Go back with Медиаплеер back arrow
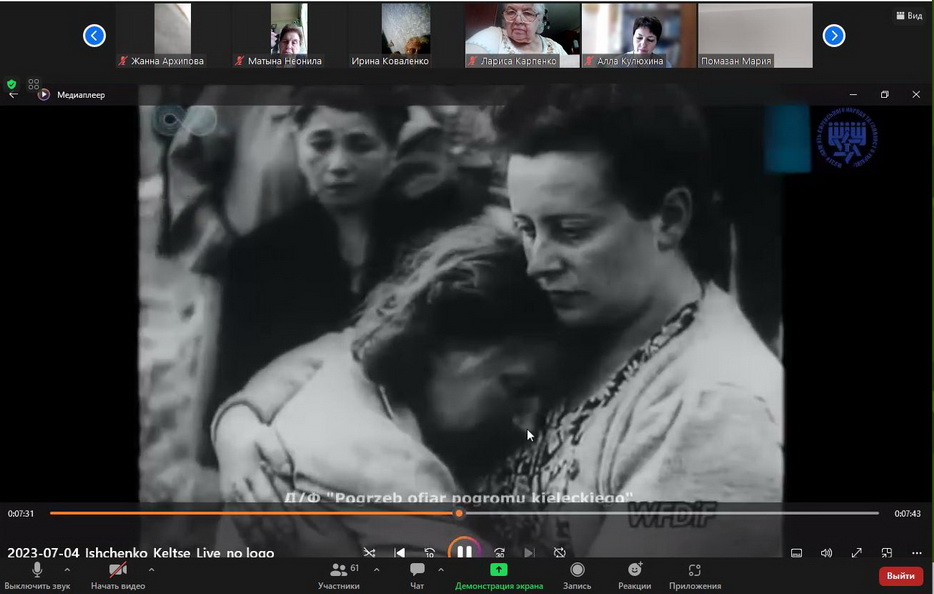This screenshot has height=594, width=934. (x=13, y=95)
